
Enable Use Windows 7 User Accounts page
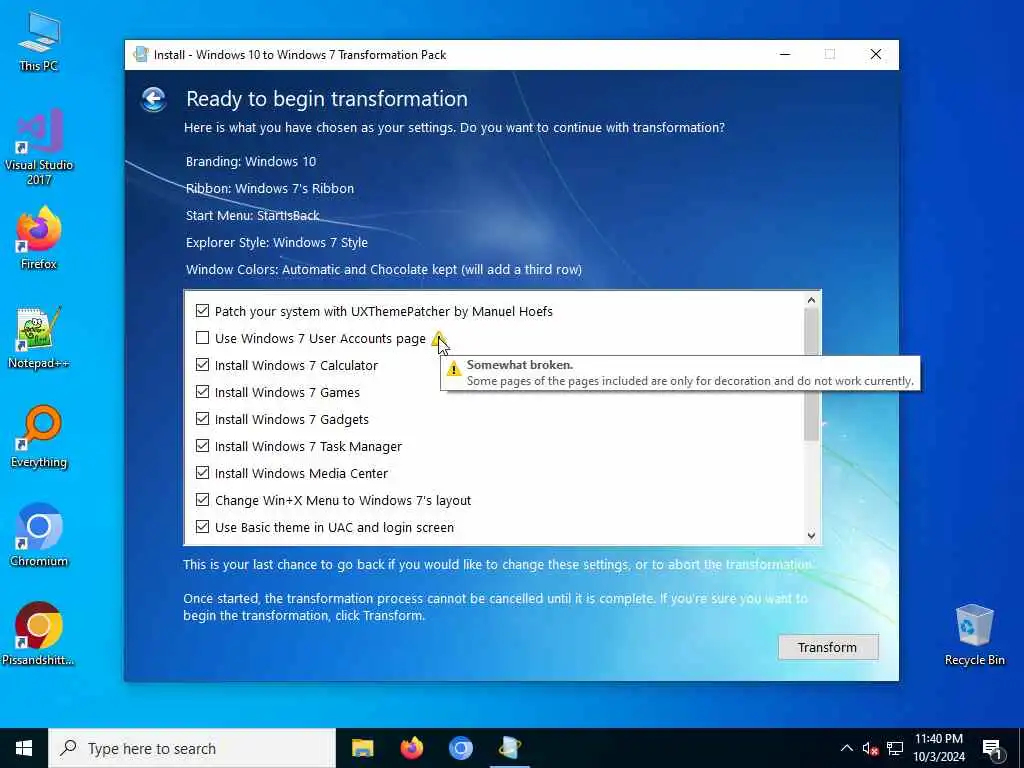pos(202,338)
